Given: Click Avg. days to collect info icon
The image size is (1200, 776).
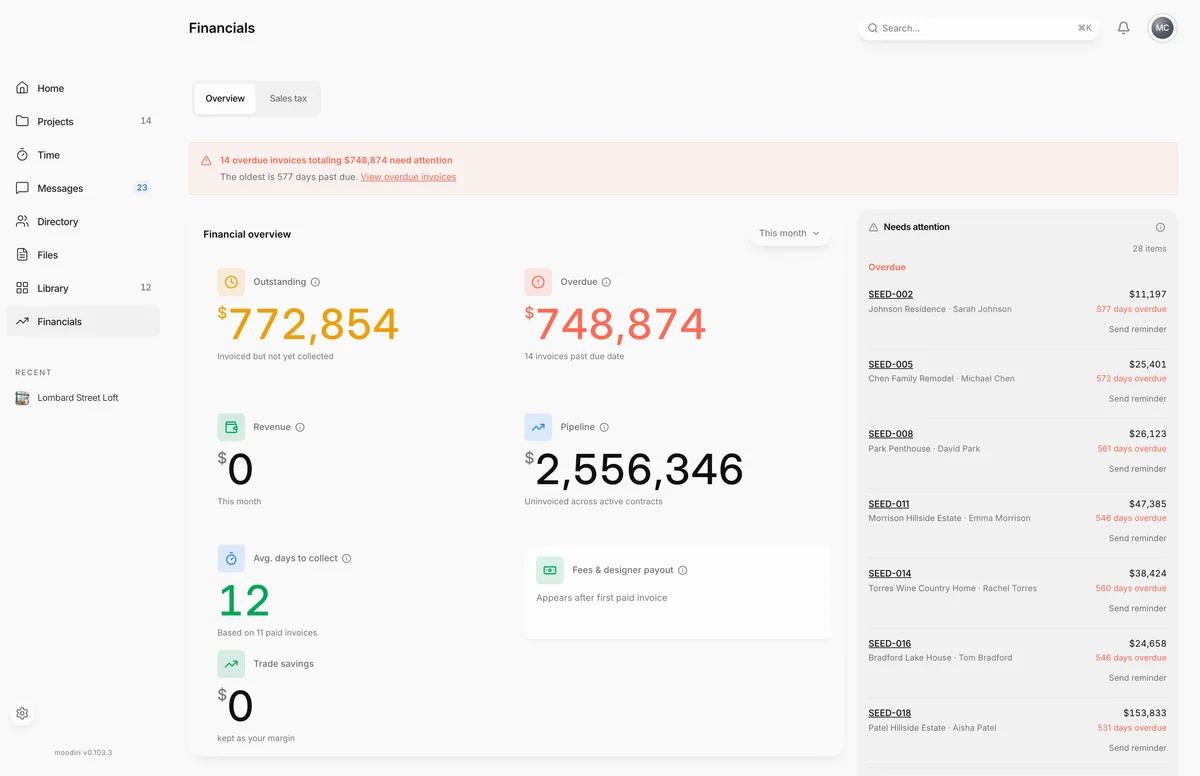Looking at the screenshot, I should (346, 559).
